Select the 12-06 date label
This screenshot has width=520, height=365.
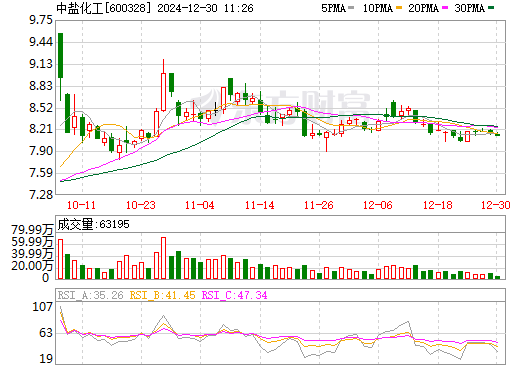[x=378, y=205]
